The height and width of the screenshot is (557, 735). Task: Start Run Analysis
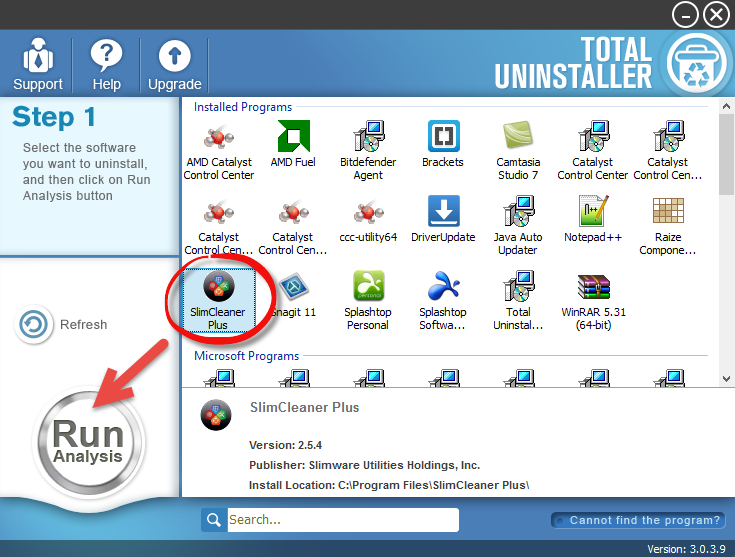point(88,442)
